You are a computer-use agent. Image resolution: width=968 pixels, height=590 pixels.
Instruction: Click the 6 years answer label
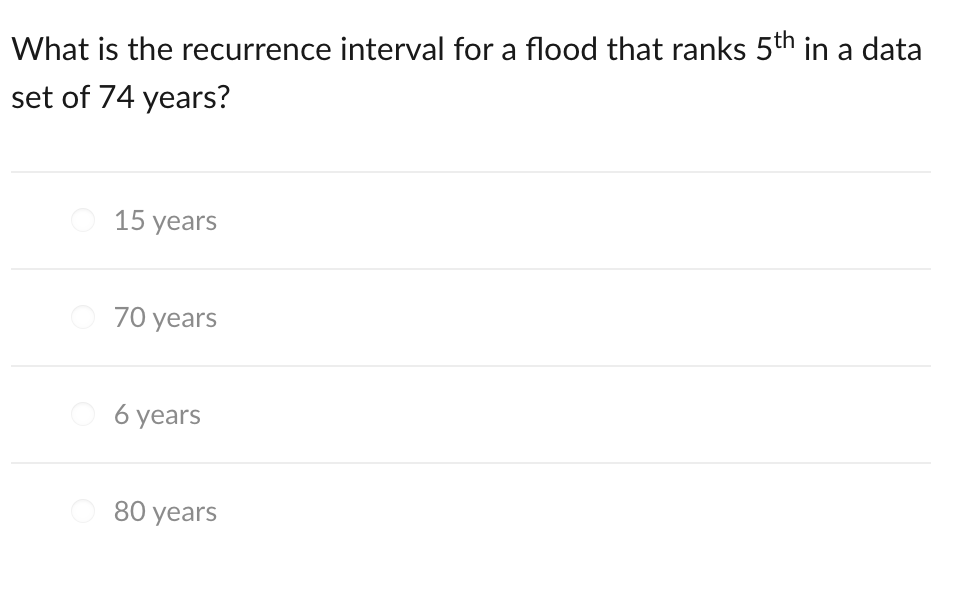click(x=157, y=414)
